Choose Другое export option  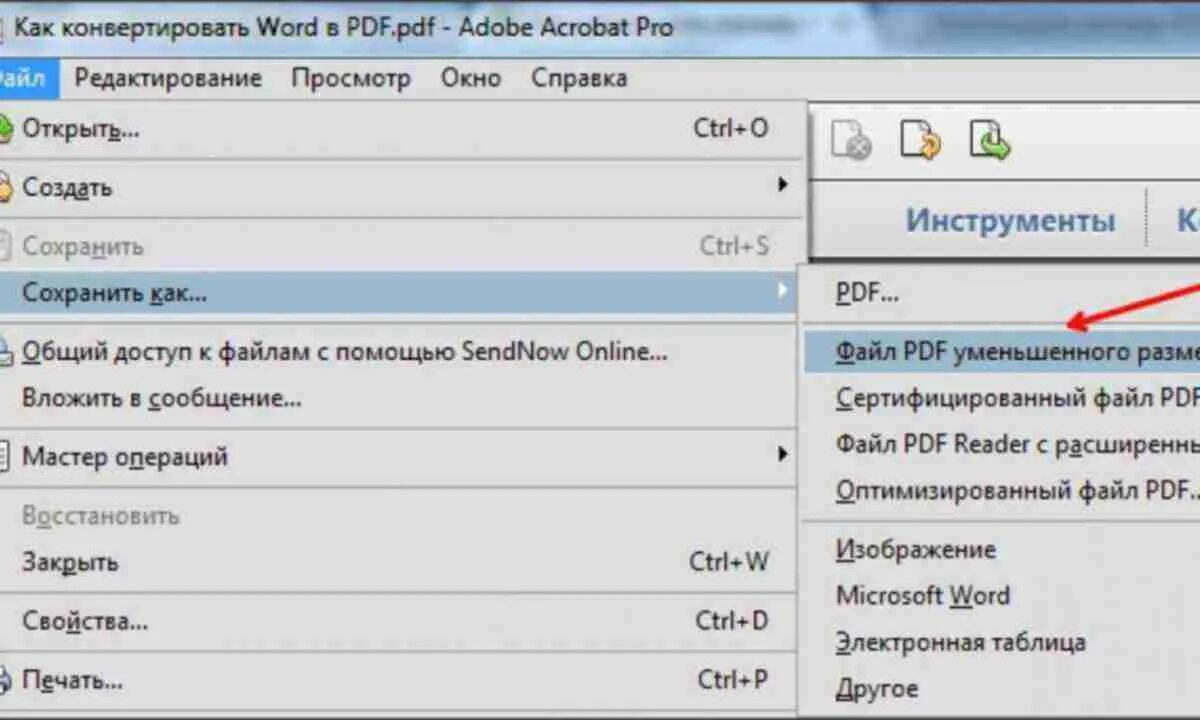tap(1002, 688)
